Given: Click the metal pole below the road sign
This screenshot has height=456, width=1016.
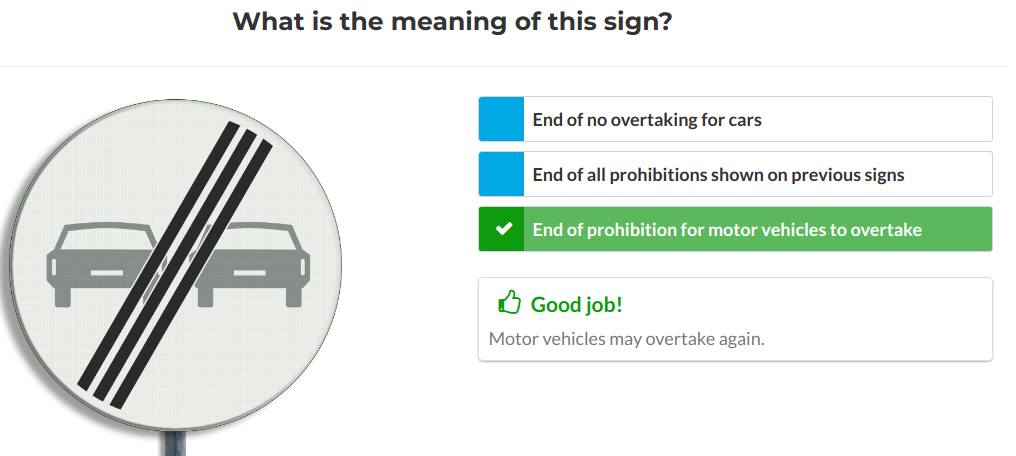Looking at the screenshot, I should (176, 444).
